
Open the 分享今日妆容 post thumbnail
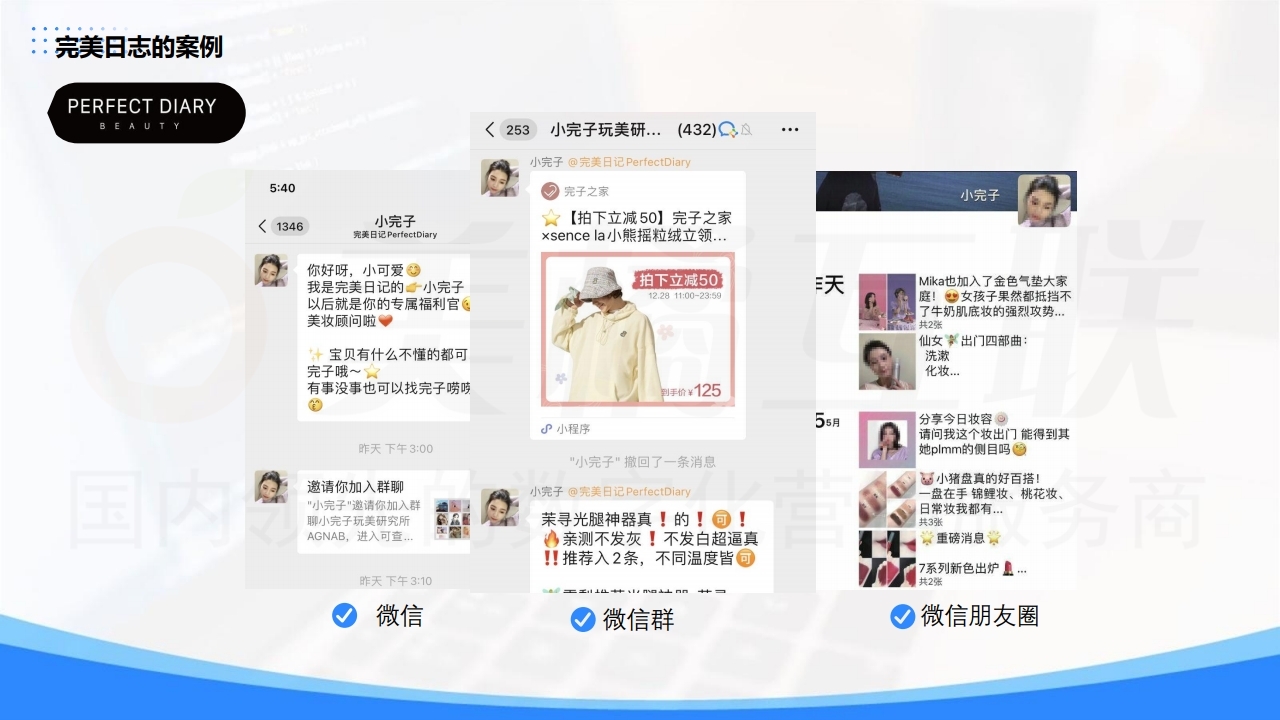(887, 439)
